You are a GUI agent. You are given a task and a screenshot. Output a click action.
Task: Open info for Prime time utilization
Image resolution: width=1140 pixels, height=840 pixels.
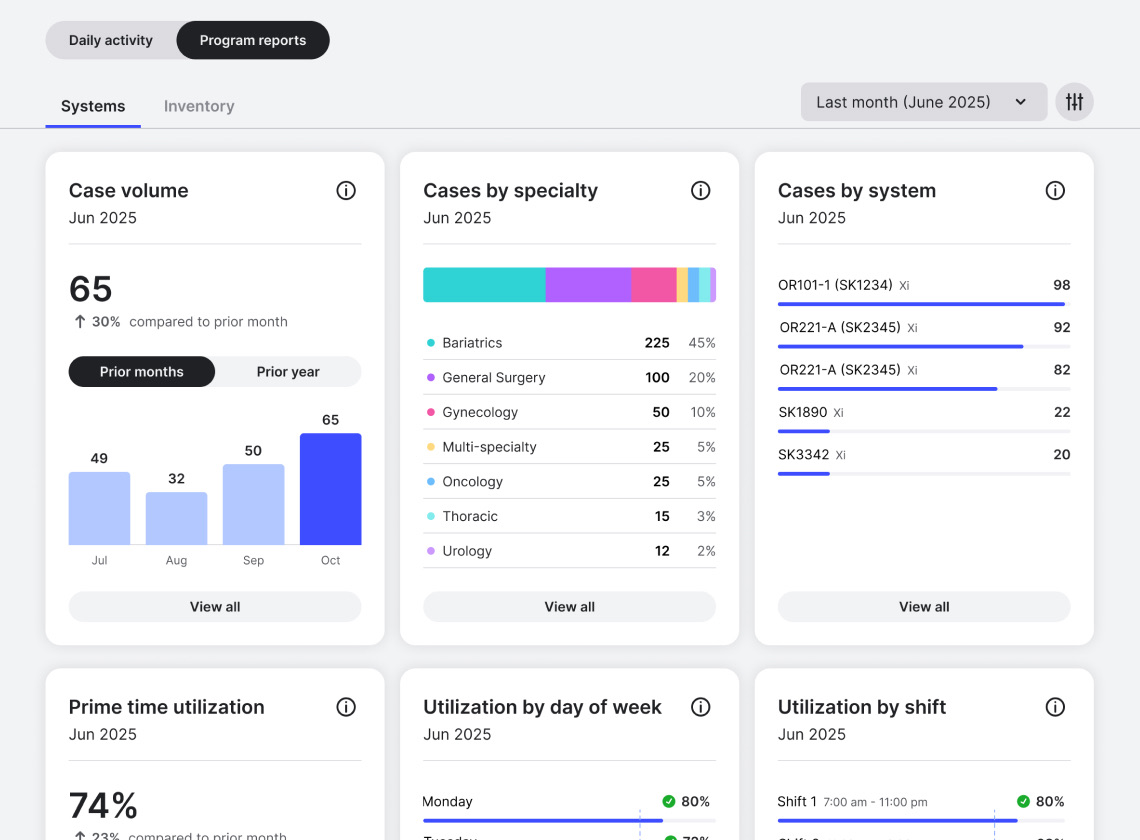tap(346, 707)
